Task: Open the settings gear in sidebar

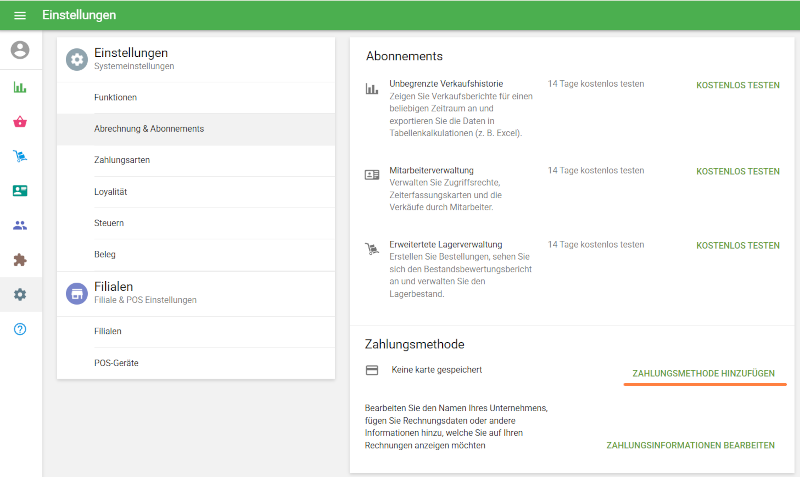Action: pos(20,294)
